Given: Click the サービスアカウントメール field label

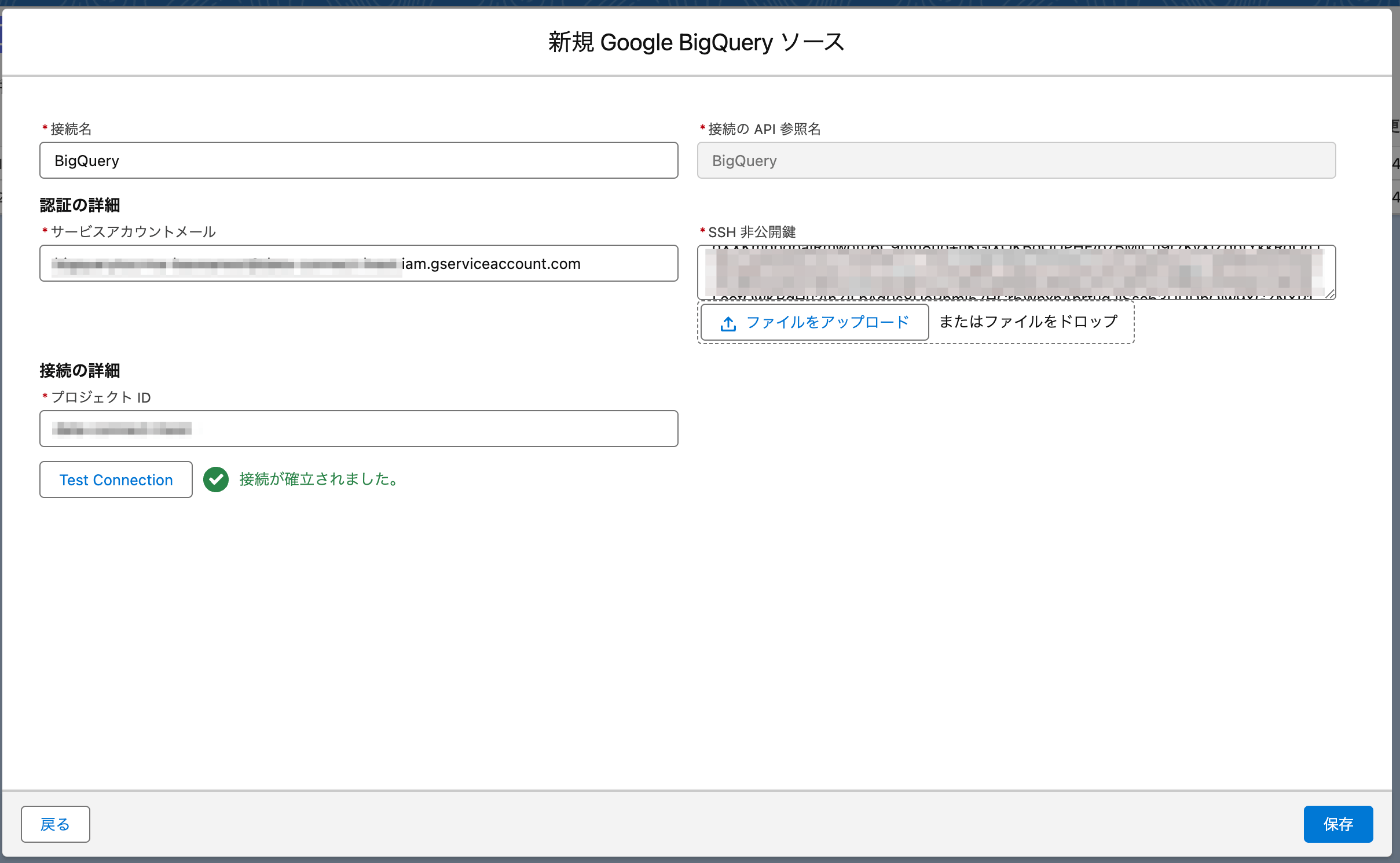Looking at the screenshot, I should (x=133, y=232).
